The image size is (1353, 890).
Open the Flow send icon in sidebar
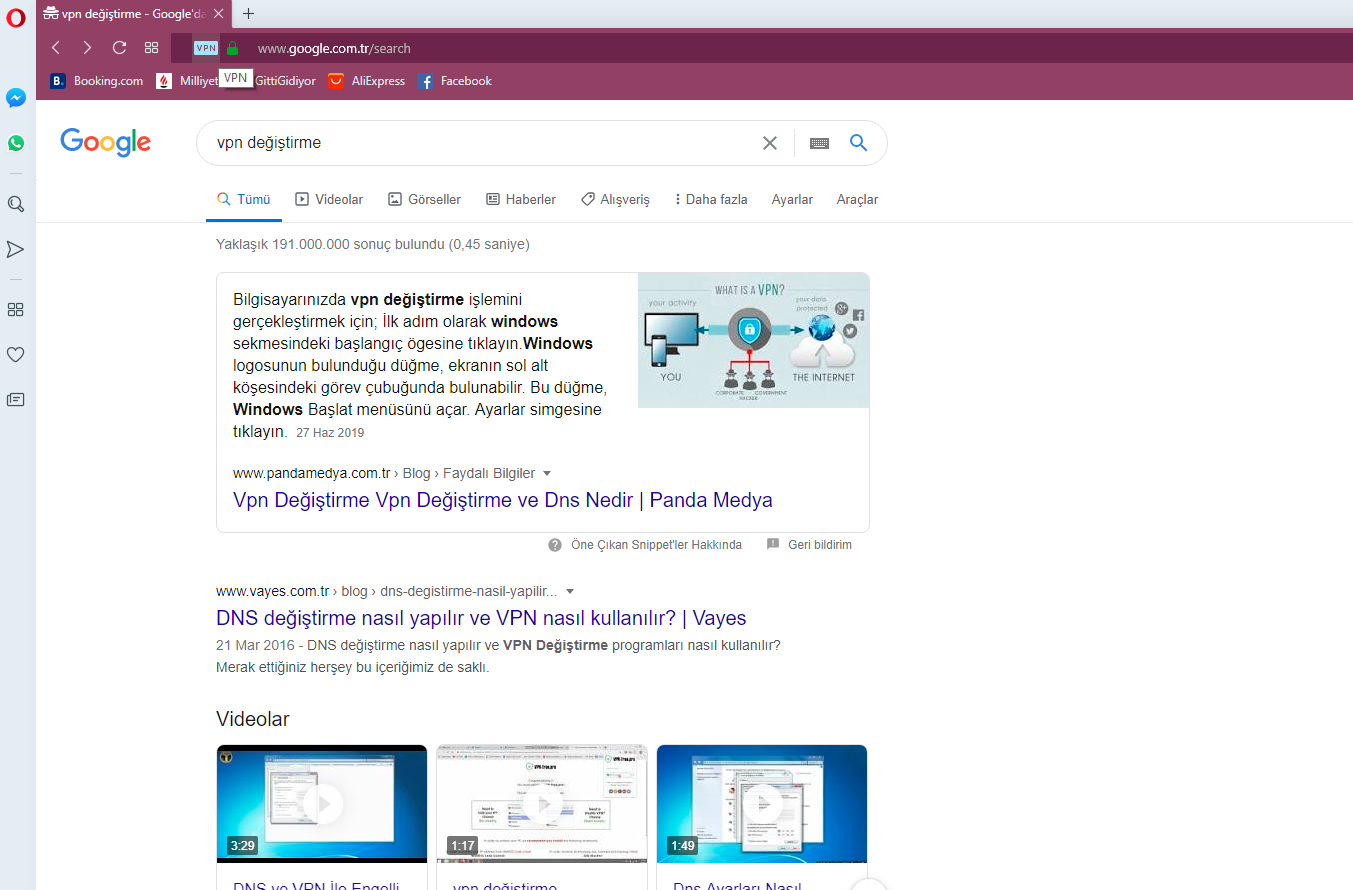(16, 249)
